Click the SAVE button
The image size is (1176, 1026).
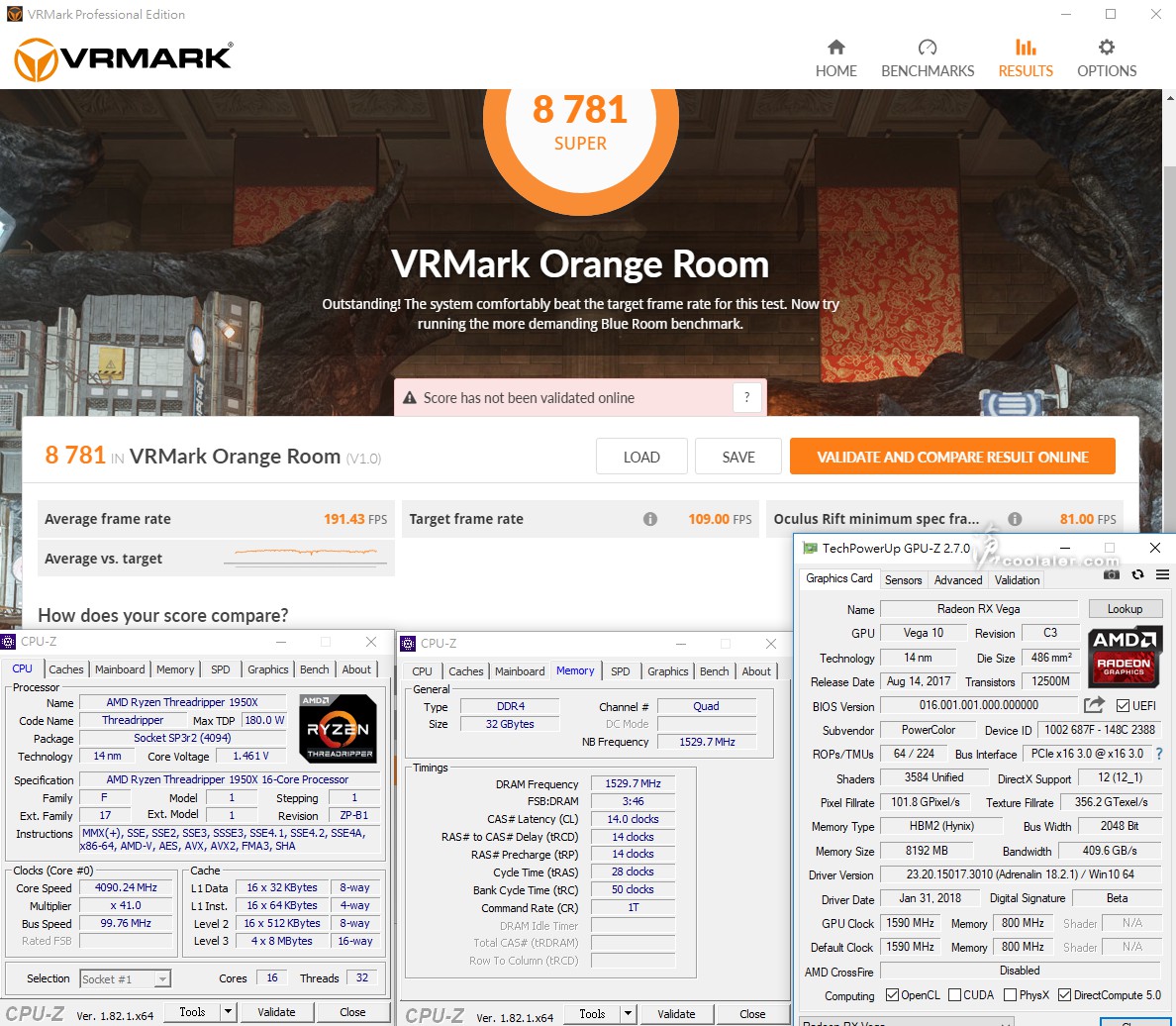point(738,457)
